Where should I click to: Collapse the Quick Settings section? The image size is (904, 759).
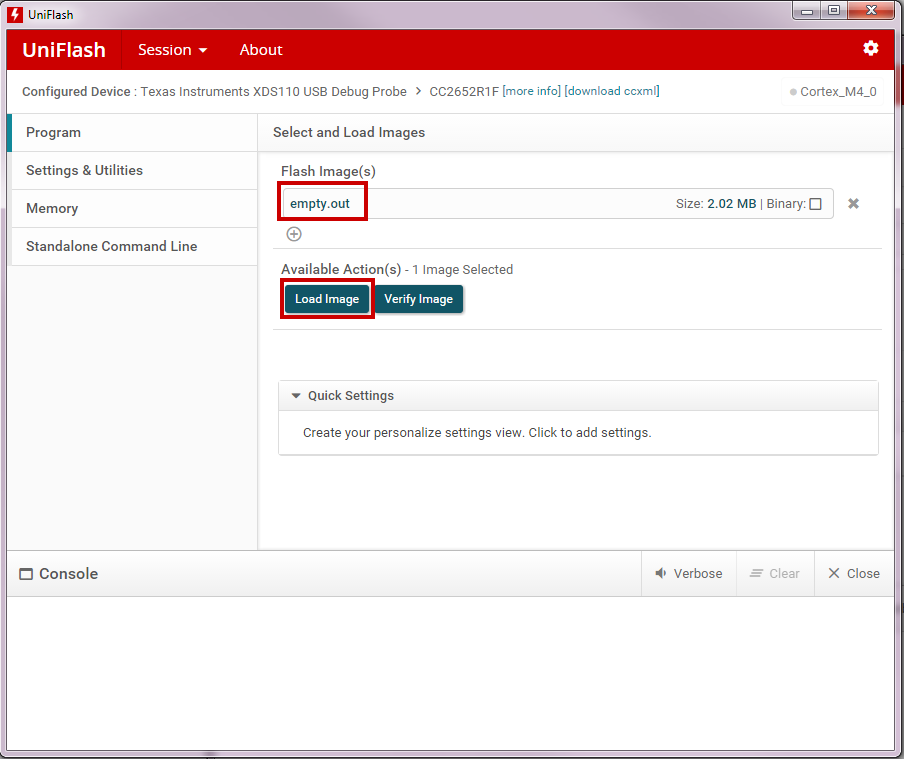click(296, 396)
